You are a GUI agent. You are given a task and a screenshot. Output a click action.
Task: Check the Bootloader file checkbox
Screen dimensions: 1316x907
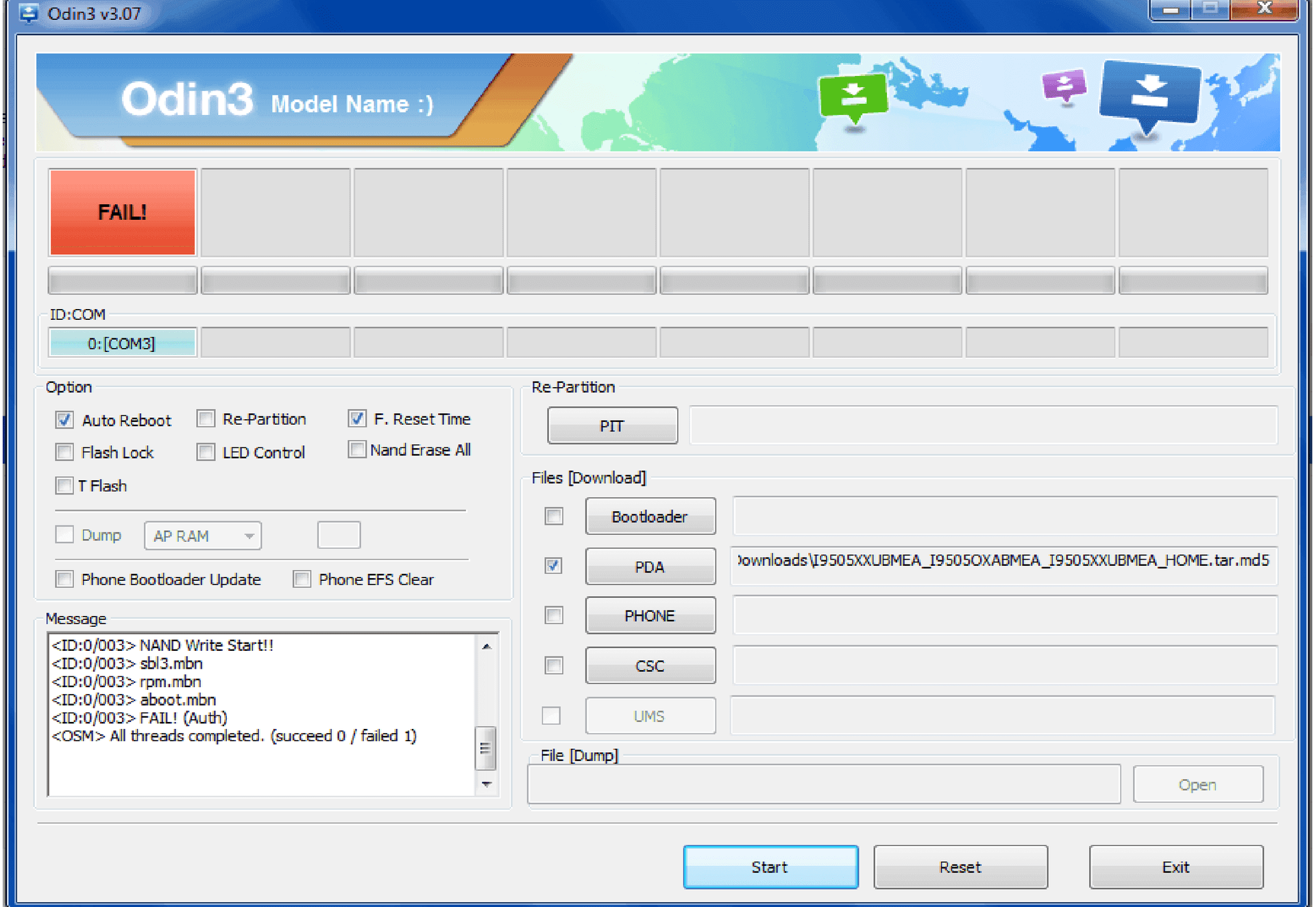(554, 516)
